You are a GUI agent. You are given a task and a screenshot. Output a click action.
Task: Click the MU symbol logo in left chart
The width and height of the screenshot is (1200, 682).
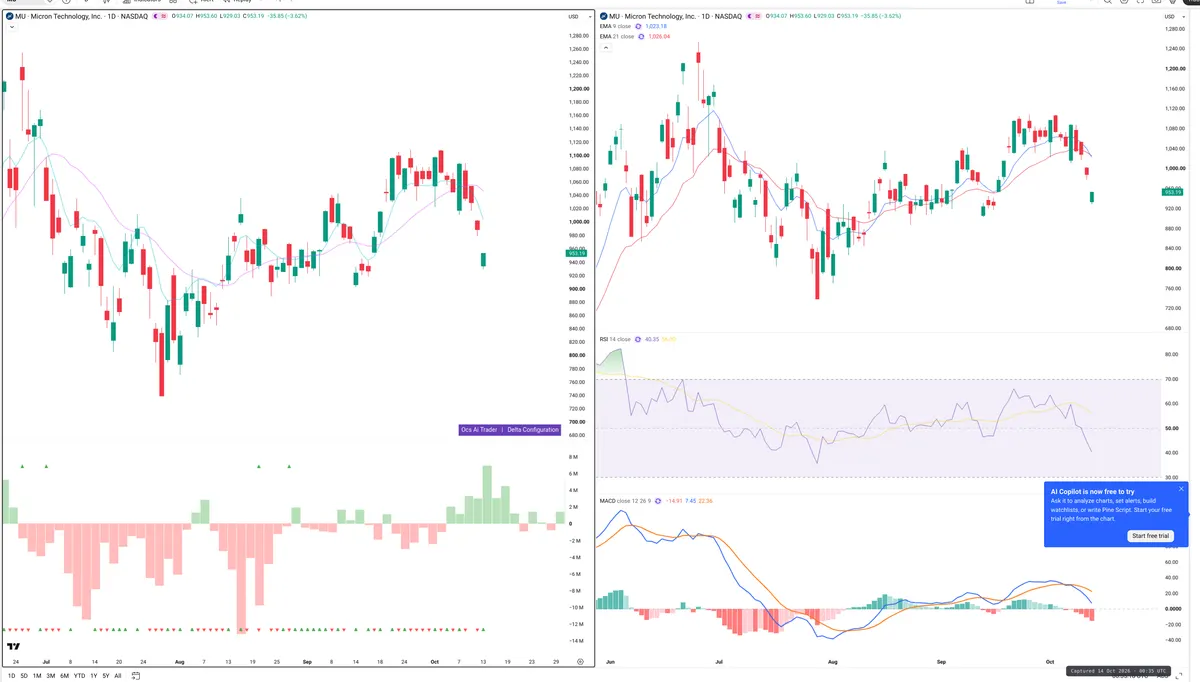(9, 17)
